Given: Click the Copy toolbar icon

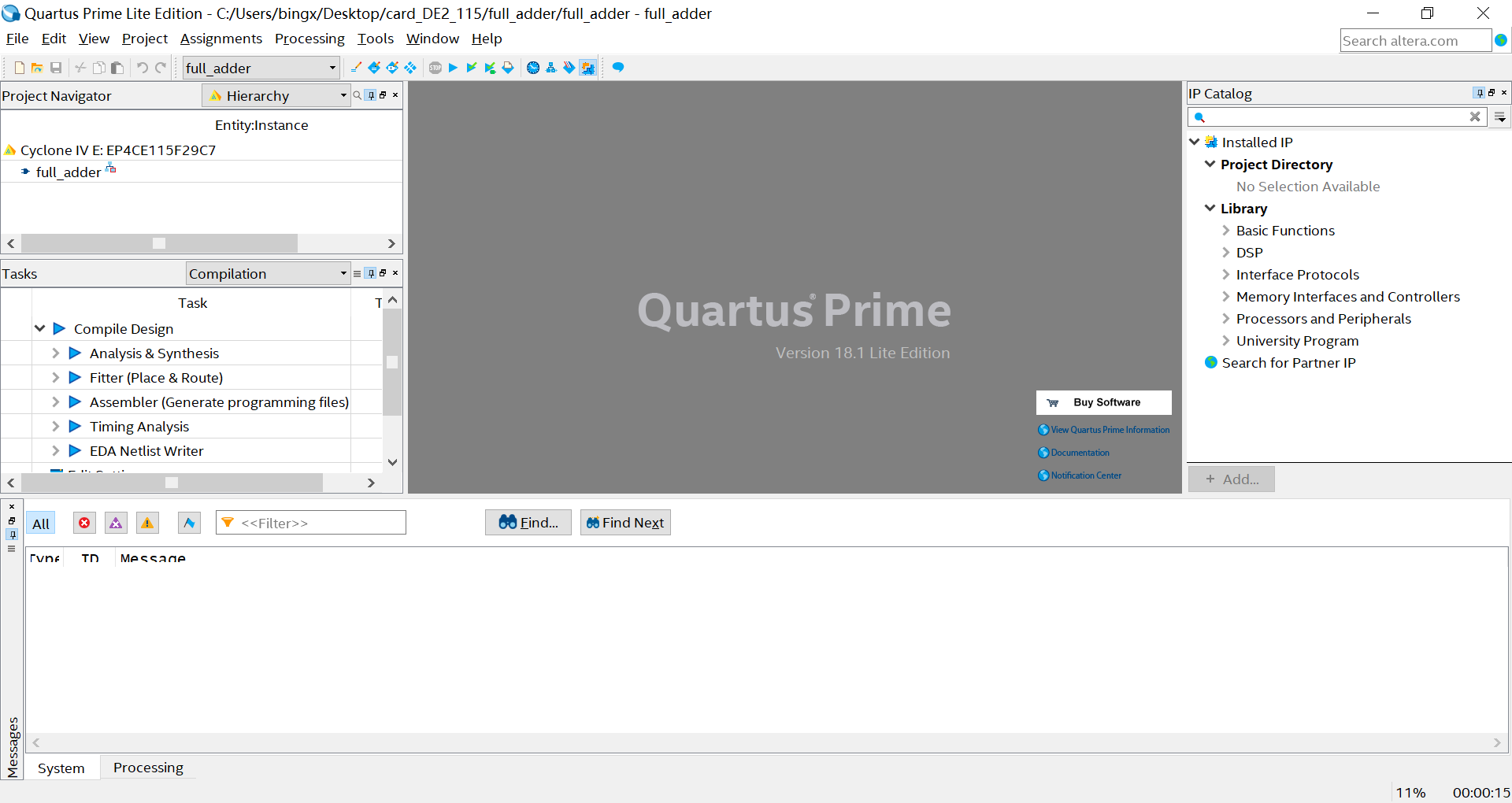Looking at the screenshot, I should (99, 68).
